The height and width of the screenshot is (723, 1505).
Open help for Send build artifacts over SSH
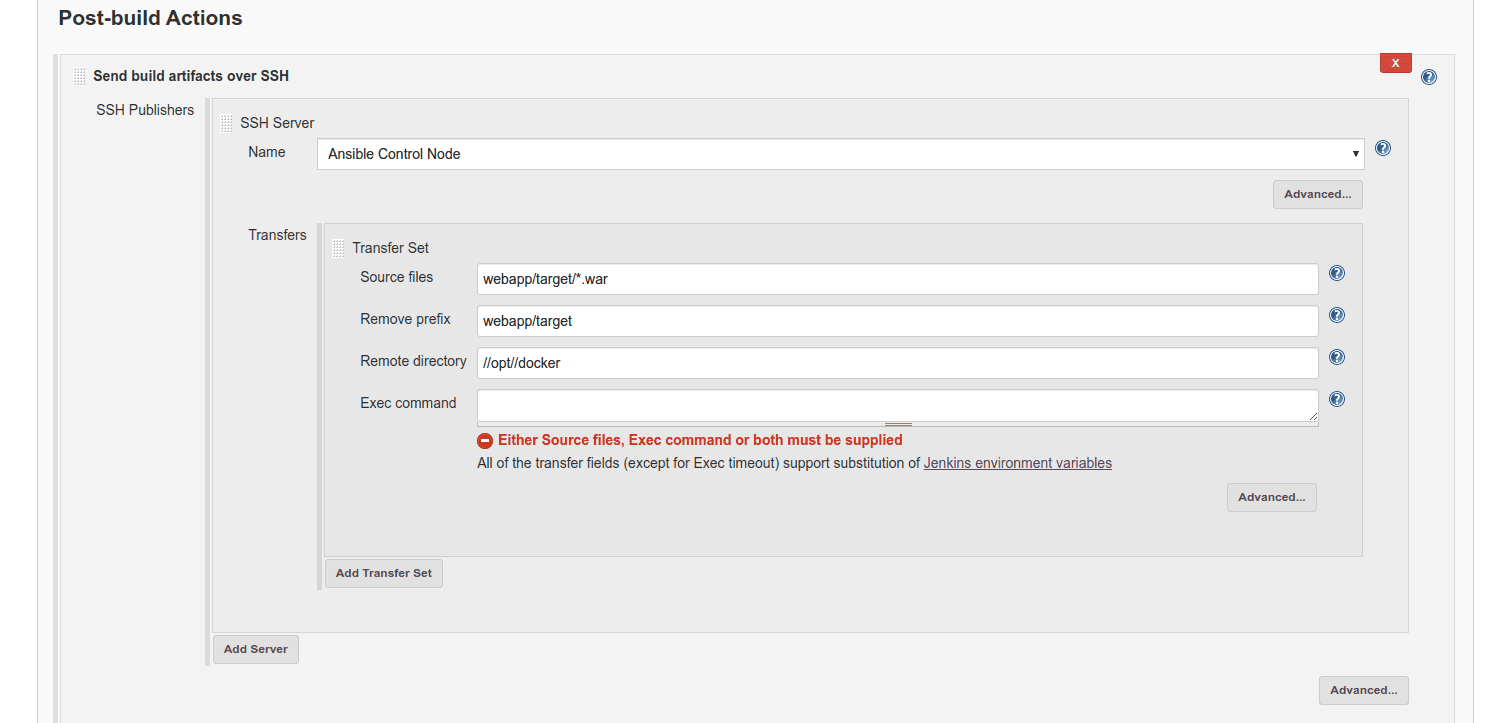pyautogui.click(x=1428, y=77)
